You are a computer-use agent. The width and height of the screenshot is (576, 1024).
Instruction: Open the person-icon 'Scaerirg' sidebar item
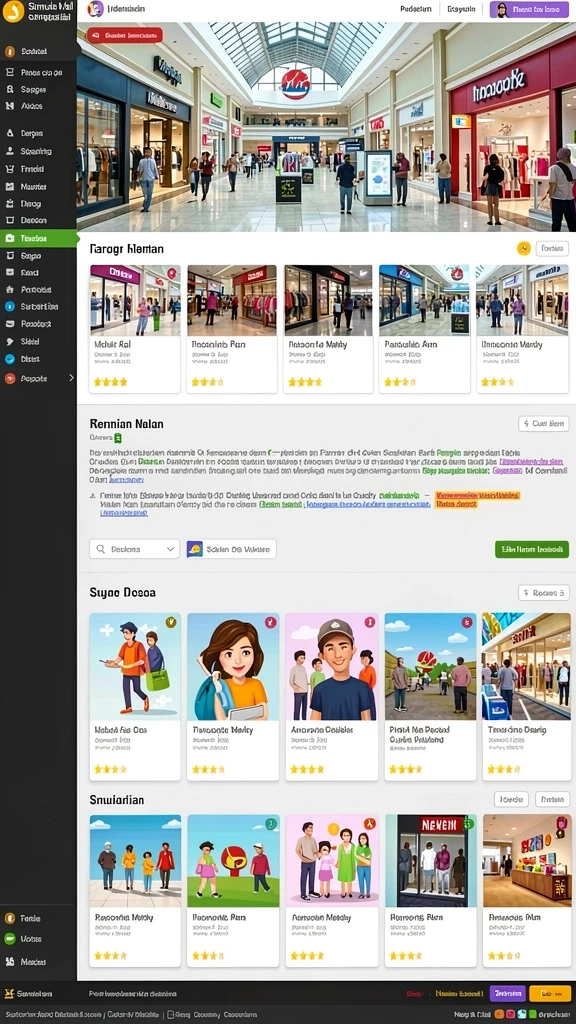38,151
